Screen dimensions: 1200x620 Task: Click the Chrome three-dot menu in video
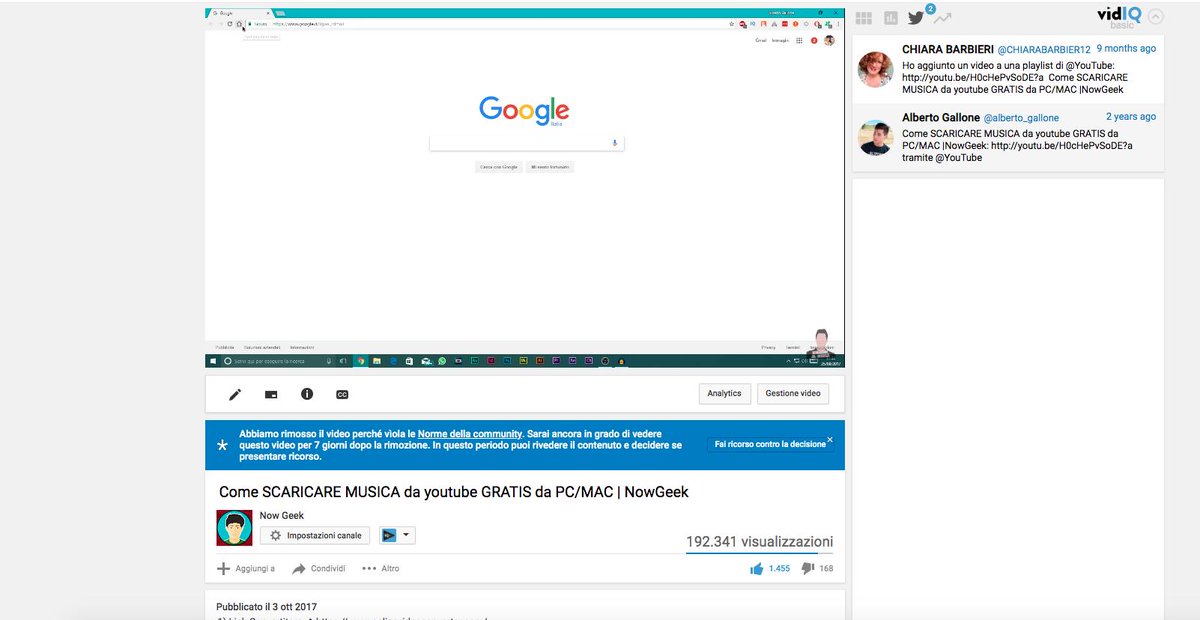click(x=838, y=23)
